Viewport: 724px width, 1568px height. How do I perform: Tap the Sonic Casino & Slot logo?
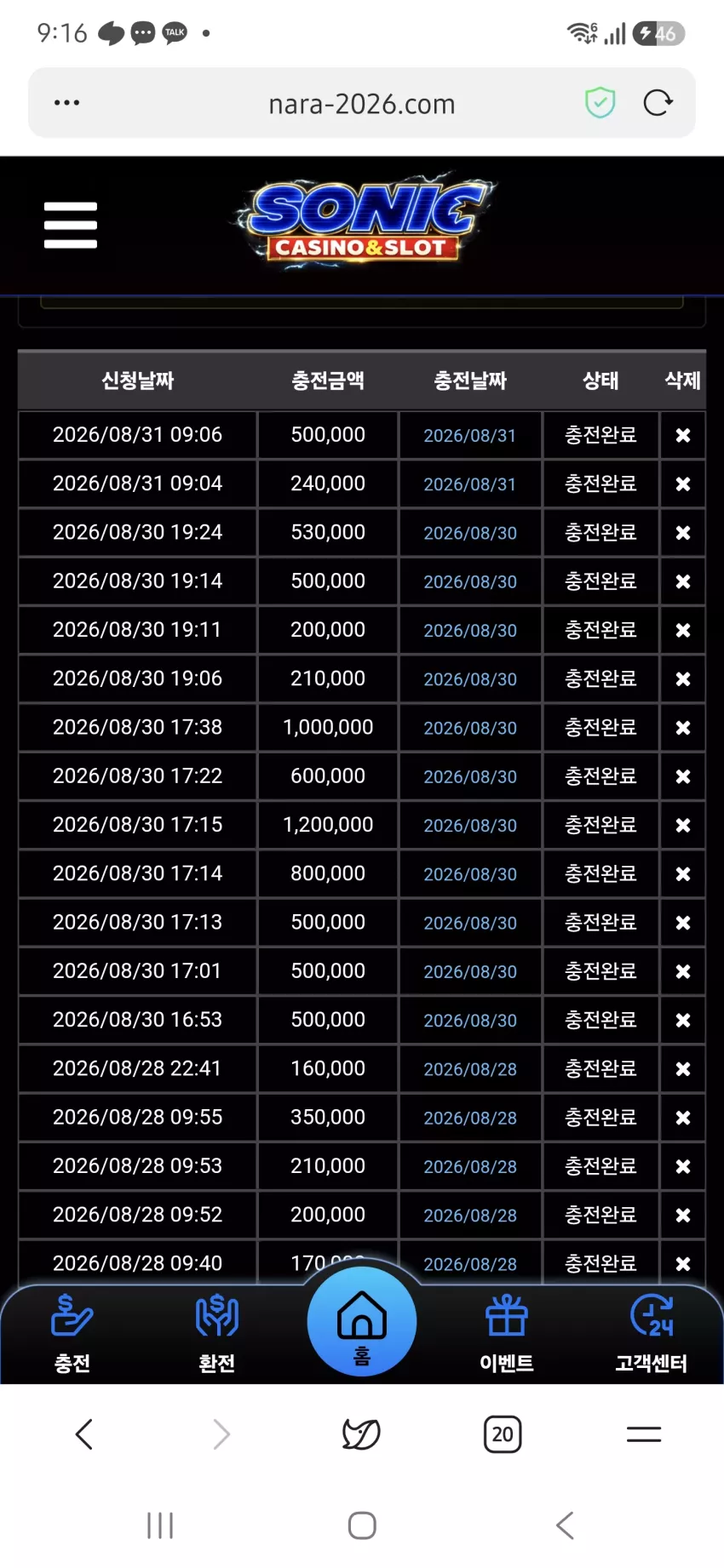tap(363, 221)
